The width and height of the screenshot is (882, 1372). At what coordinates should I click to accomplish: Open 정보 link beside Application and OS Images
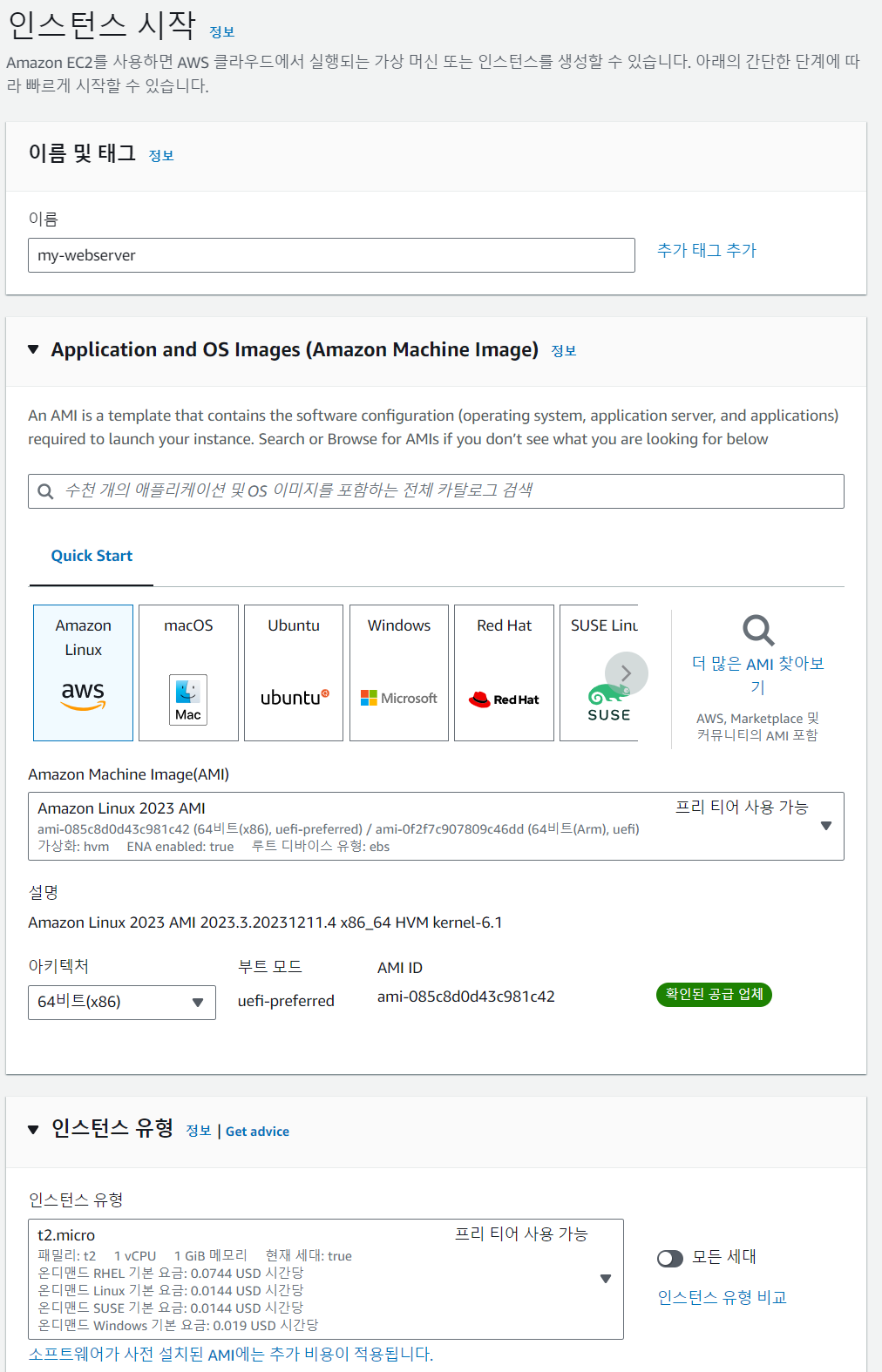564,351
